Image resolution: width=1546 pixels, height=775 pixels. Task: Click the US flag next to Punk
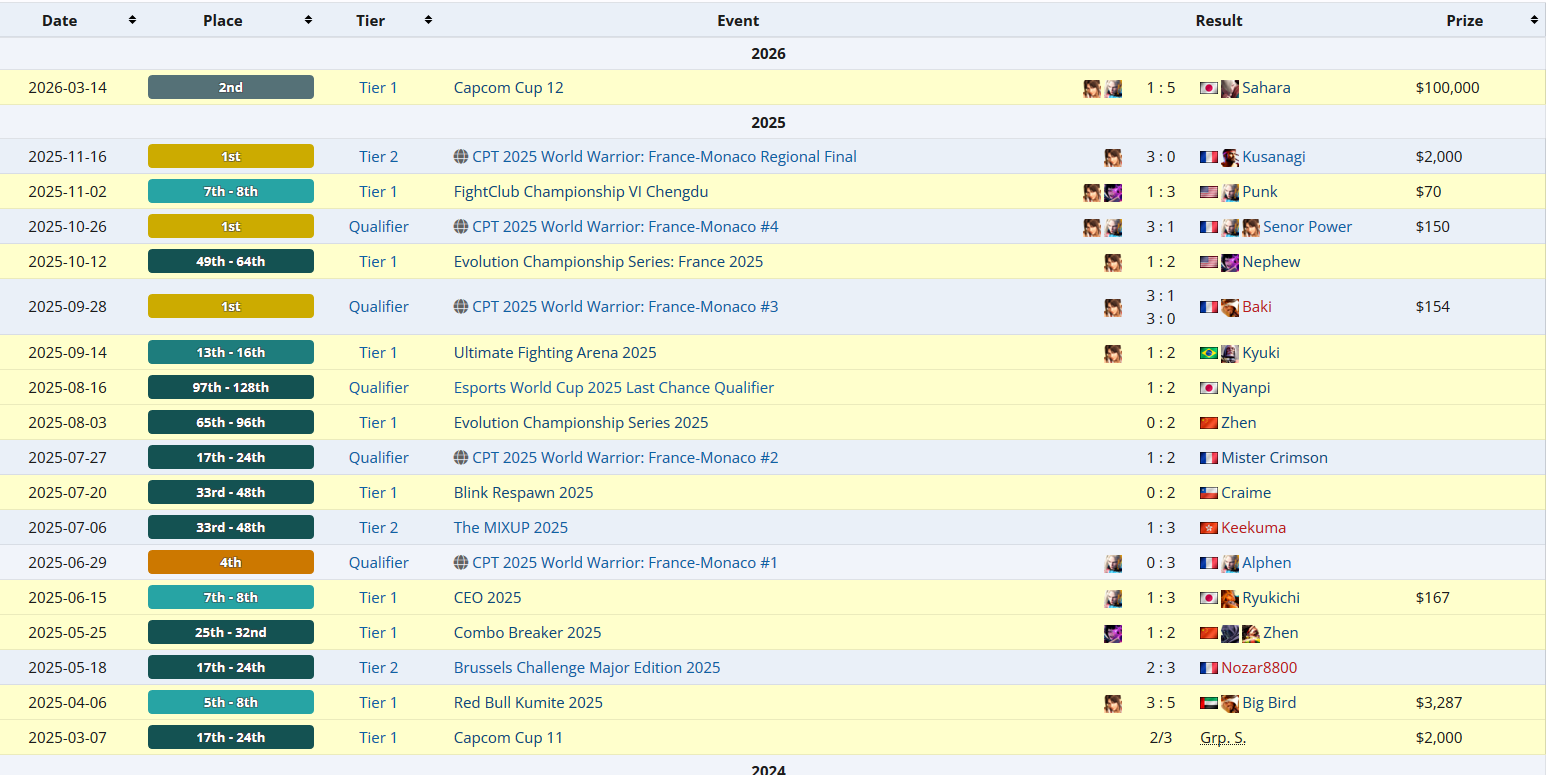coord(1208,192)
